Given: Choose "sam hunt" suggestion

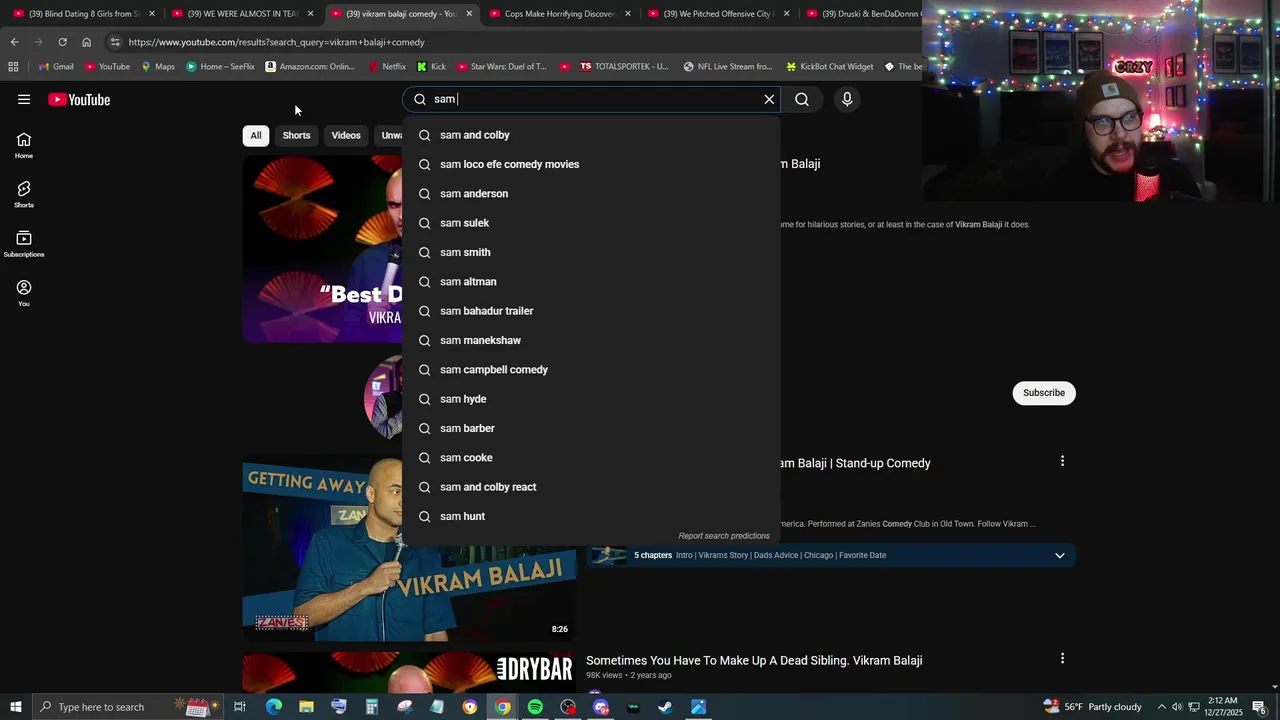Looking at the screenshot, I should tap(591, 516).
